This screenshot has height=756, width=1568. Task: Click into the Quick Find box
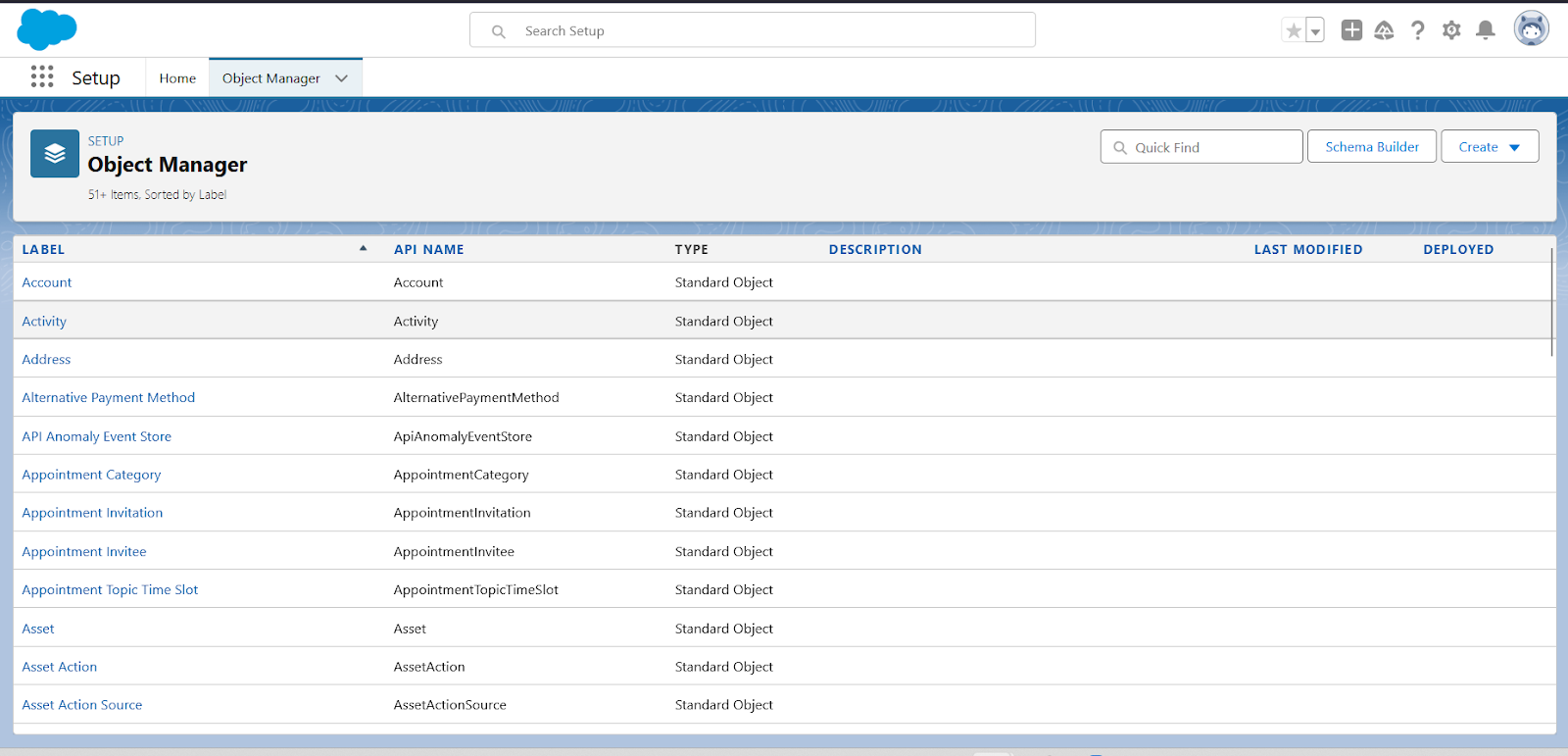1201,147
